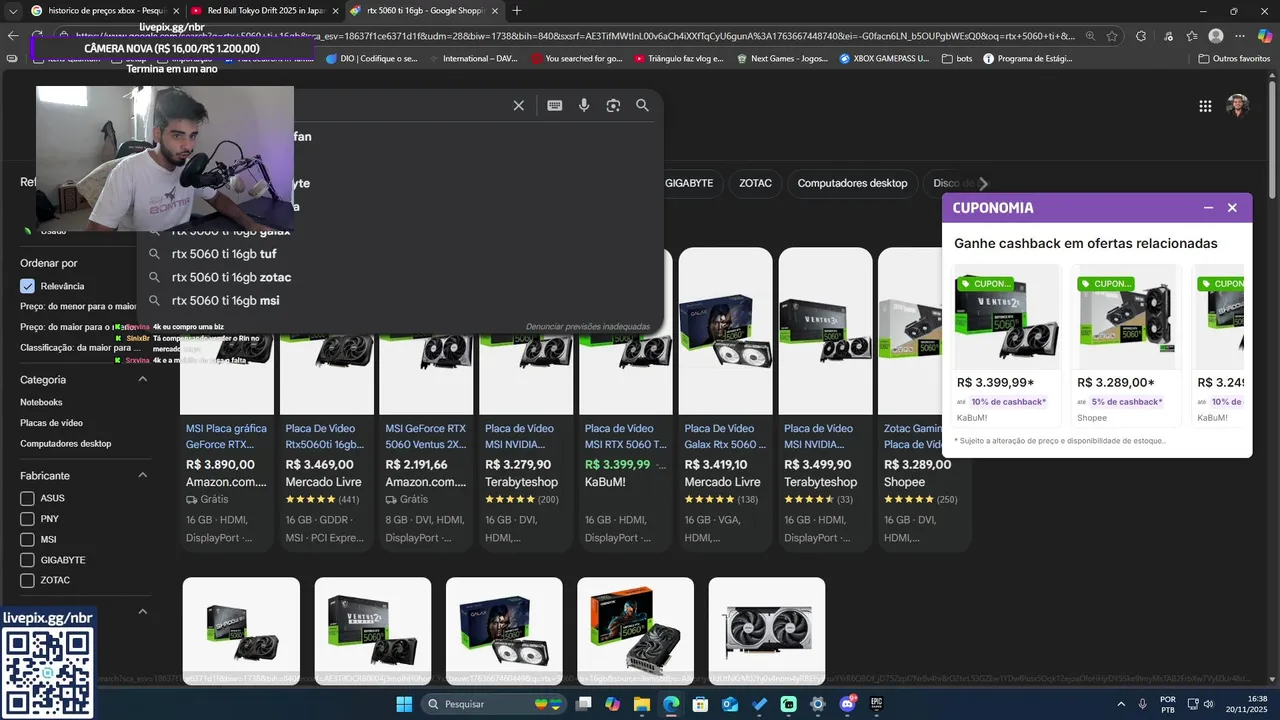Collapse the Fabricante section
1280x720 pixels.
coord(142,475)
